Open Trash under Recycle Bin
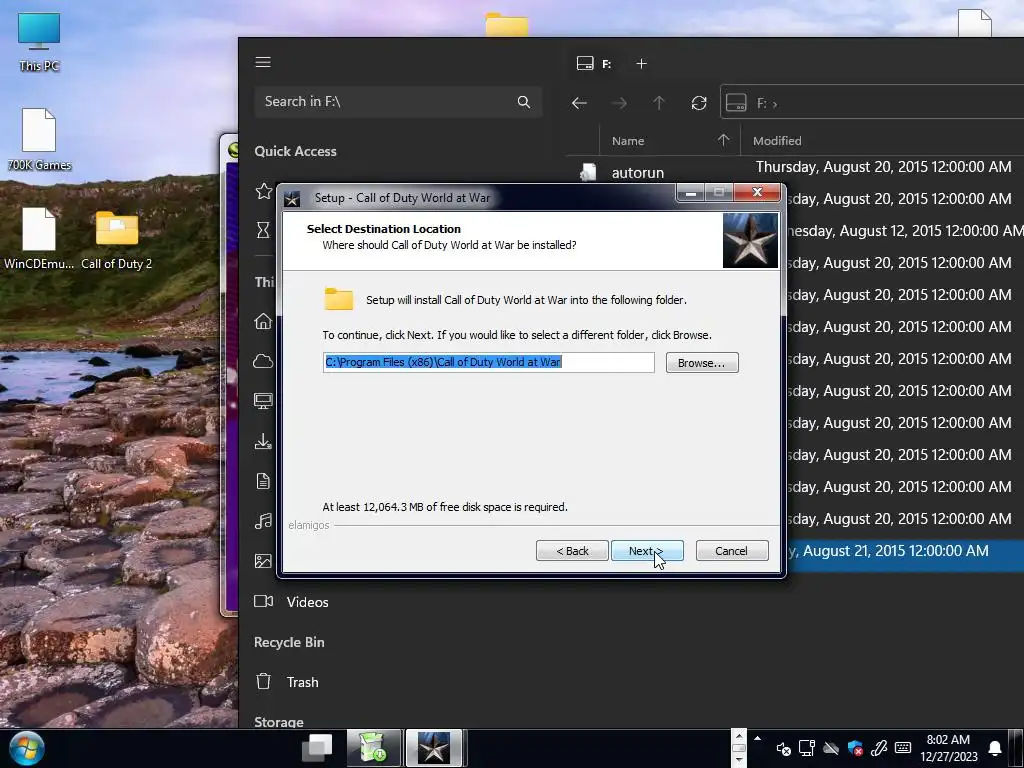This screenshot has height=768, width=1024. click(287, 682)
